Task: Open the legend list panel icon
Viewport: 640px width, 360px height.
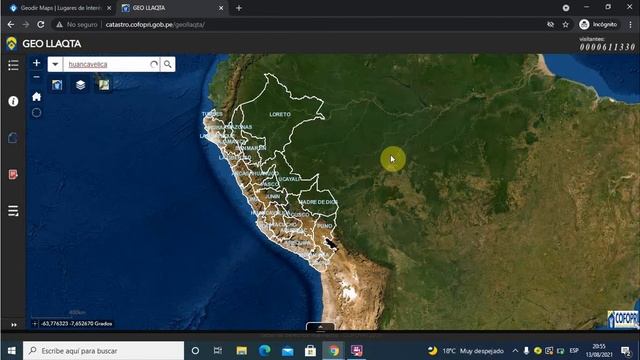Action: pyautogui.click(x=13, y=65)
